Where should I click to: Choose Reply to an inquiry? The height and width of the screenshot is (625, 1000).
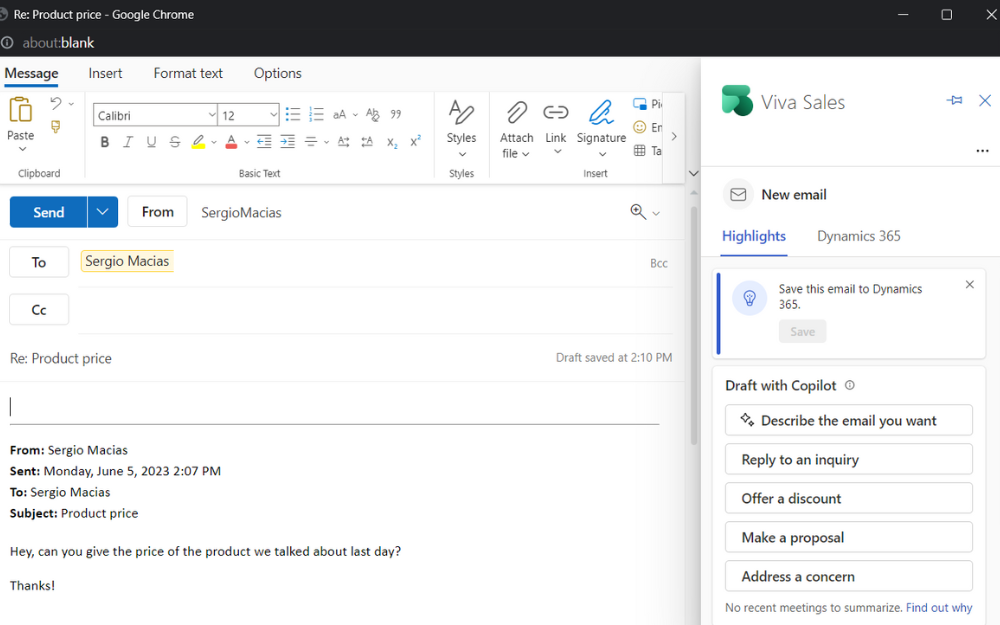[x=848, y=459]
